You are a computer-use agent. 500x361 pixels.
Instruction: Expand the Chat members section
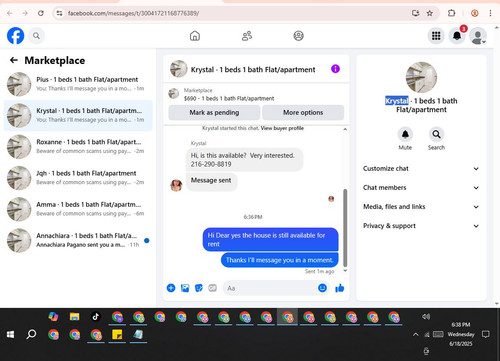421,188
